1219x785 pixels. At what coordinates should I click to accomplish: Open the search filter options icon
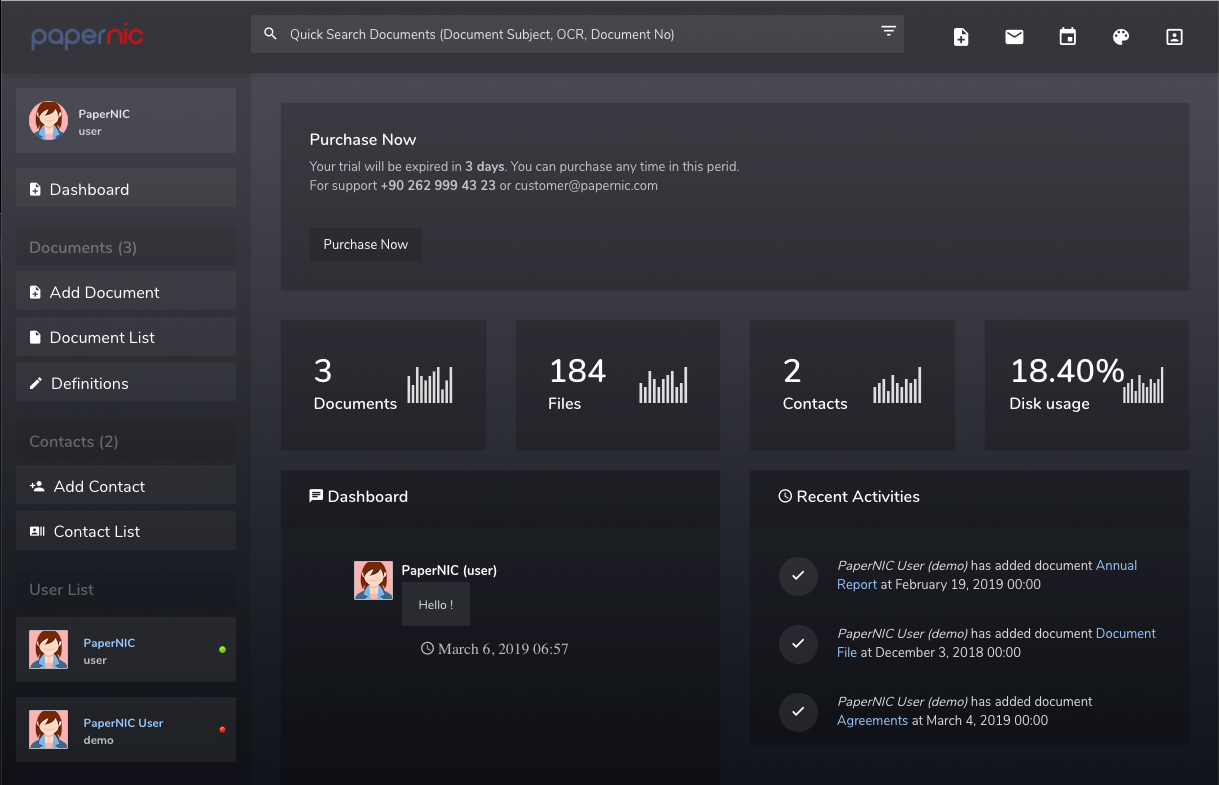pos(888,32)
